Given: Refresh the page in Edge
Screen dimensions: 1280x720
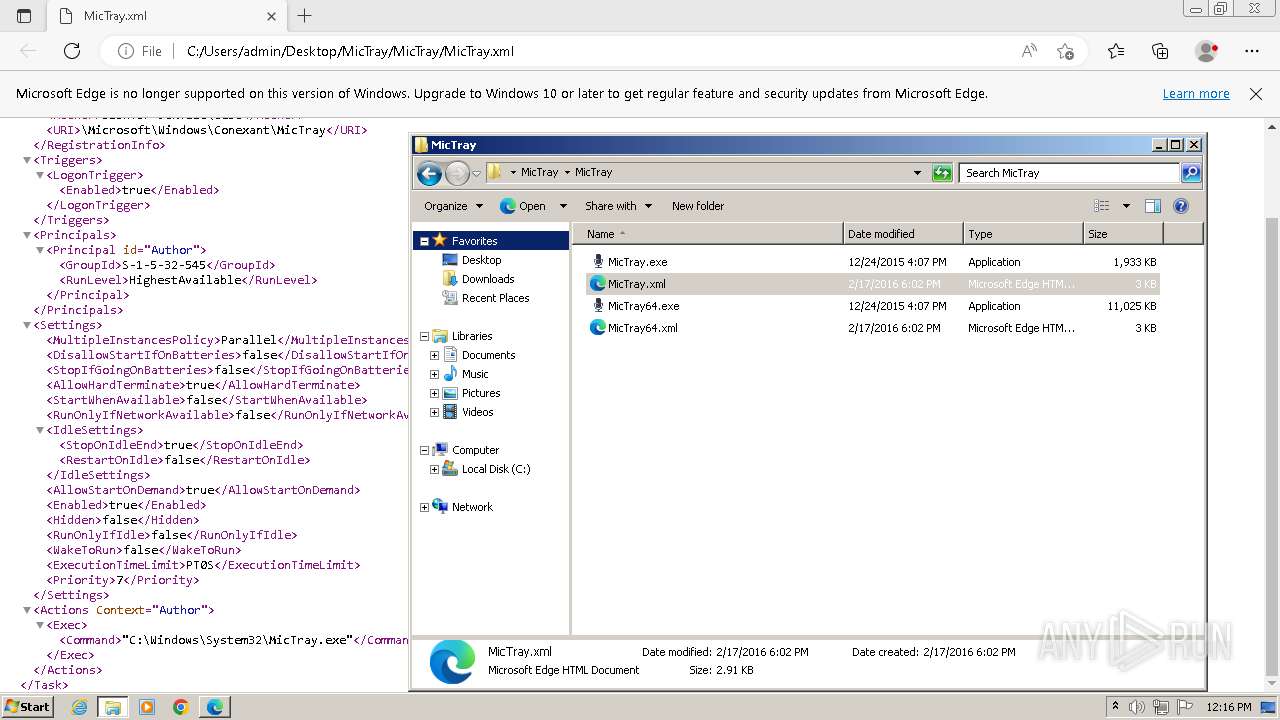Looking at the screenshot, I should point(72,51).
